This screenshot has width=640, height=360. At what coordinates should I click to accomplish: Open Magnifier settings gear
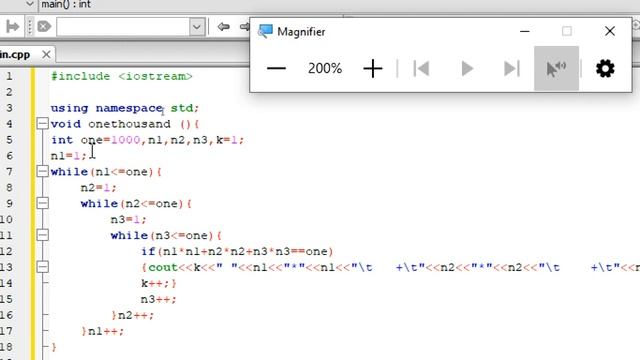605,68
